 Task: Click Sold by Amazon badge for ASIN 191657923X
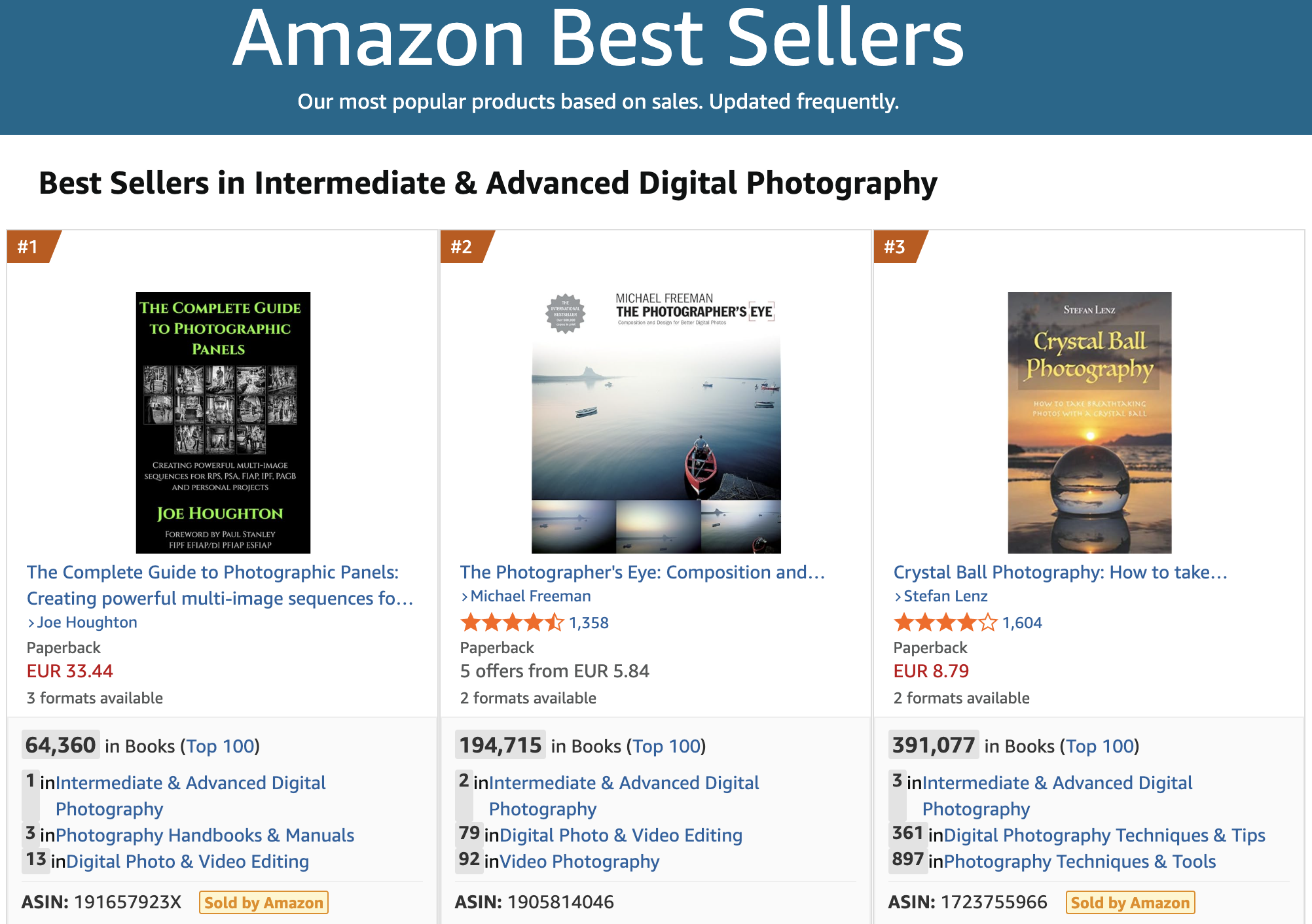[x=264, y=902]
